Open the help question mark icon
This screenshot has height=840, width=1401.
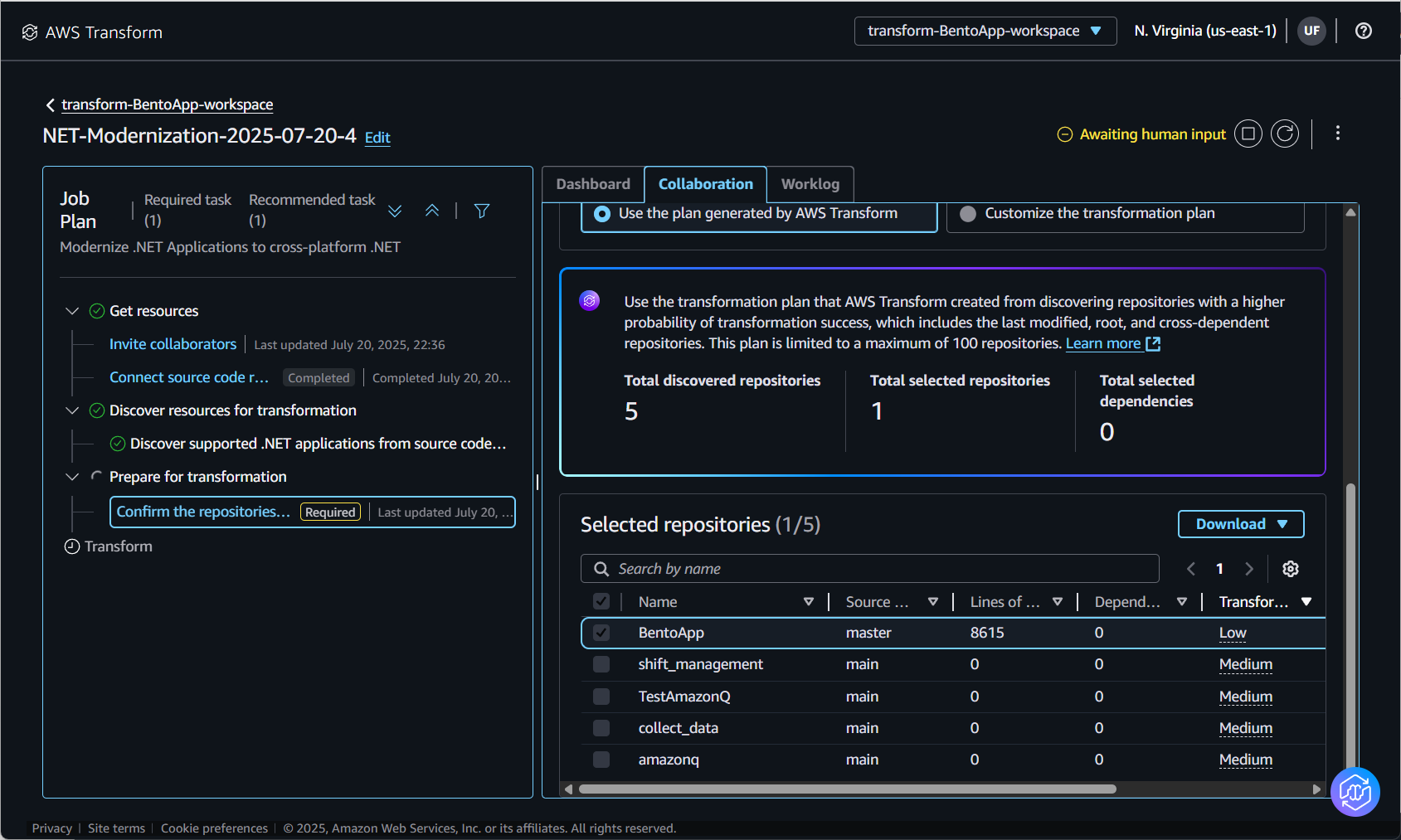click(1364, 31)
